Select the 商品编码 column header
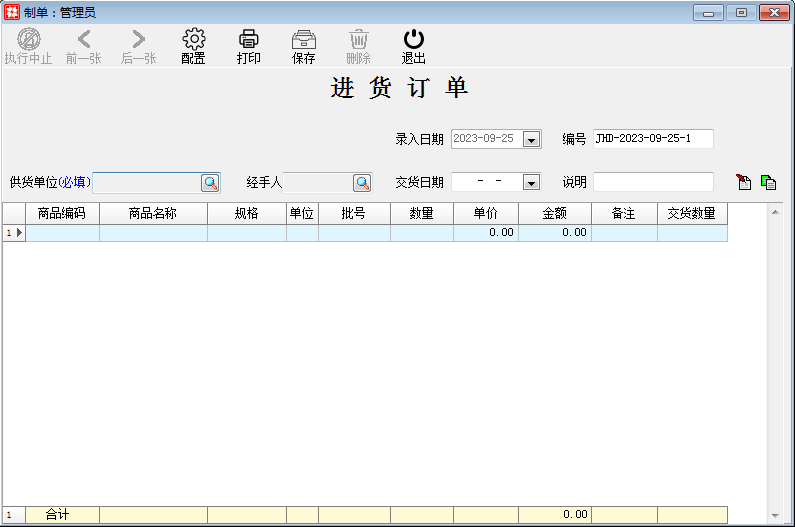This screenshot has width=795, height=527. pyautogui.click(x=62, y=214)
